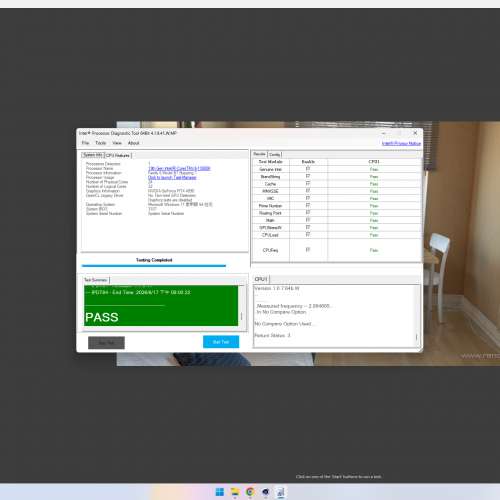Screen dimensions: 500x500
Task: Launch Chrome from the taskbar
Action: (250, 492)
